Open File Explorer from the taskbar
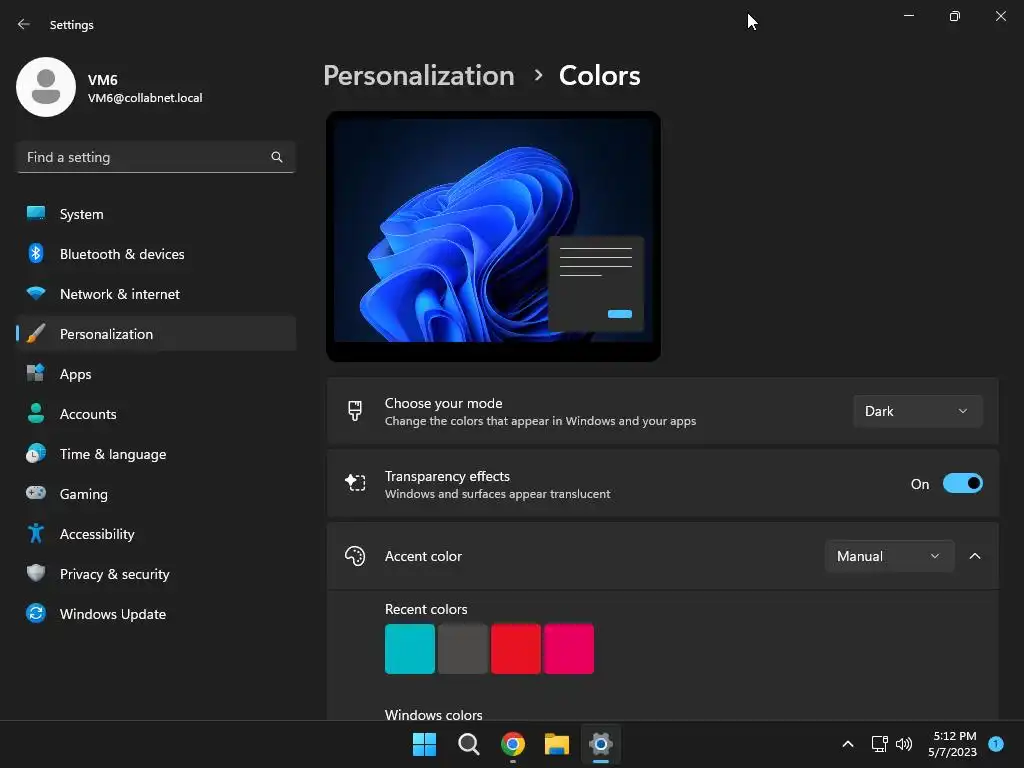The width and height of the screenshot is (1024, 768). 557,744
